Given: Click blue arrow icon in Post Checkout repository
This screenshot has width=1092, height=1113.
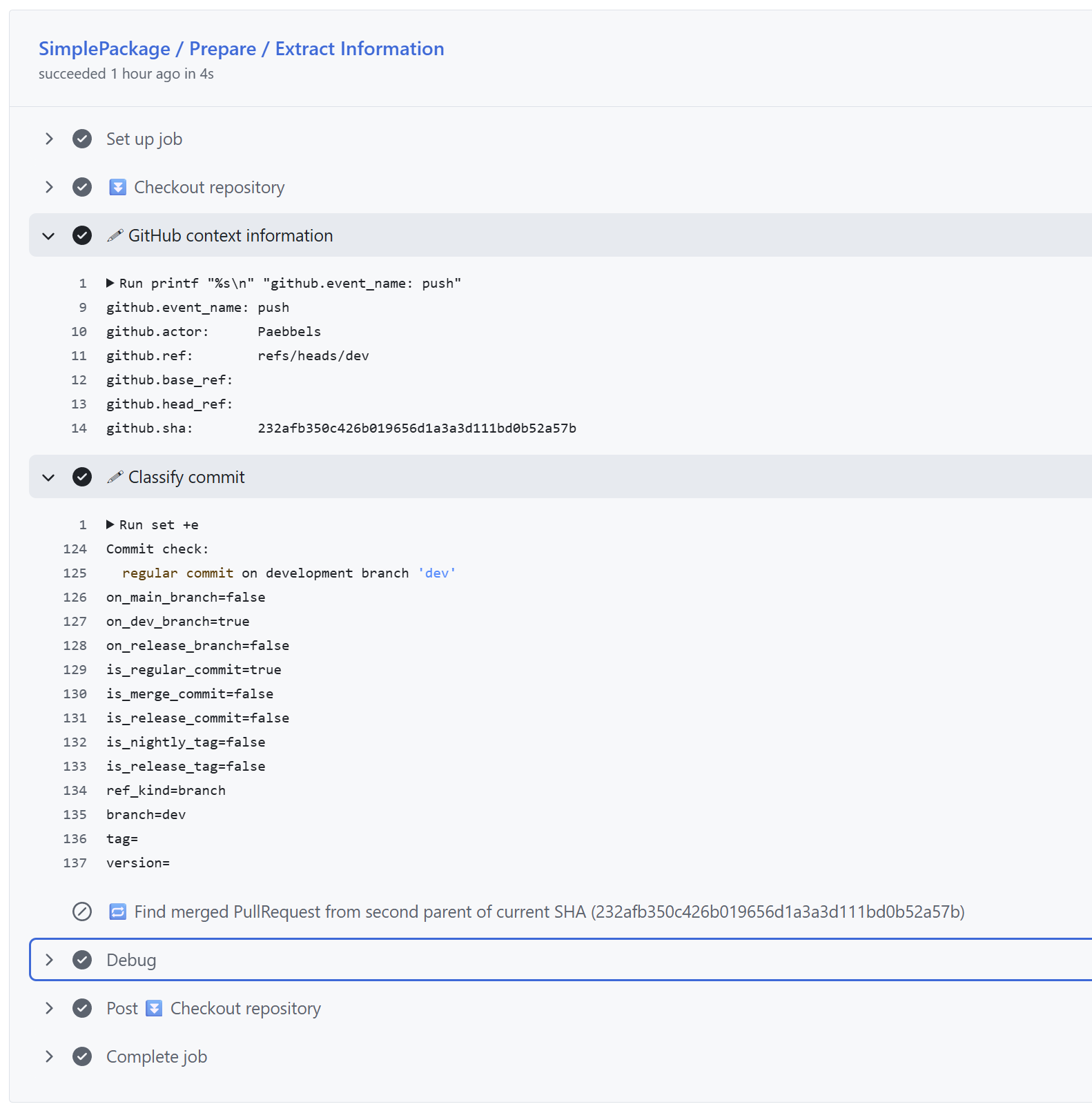Looking at the screenshot, I should (155, 1008).
